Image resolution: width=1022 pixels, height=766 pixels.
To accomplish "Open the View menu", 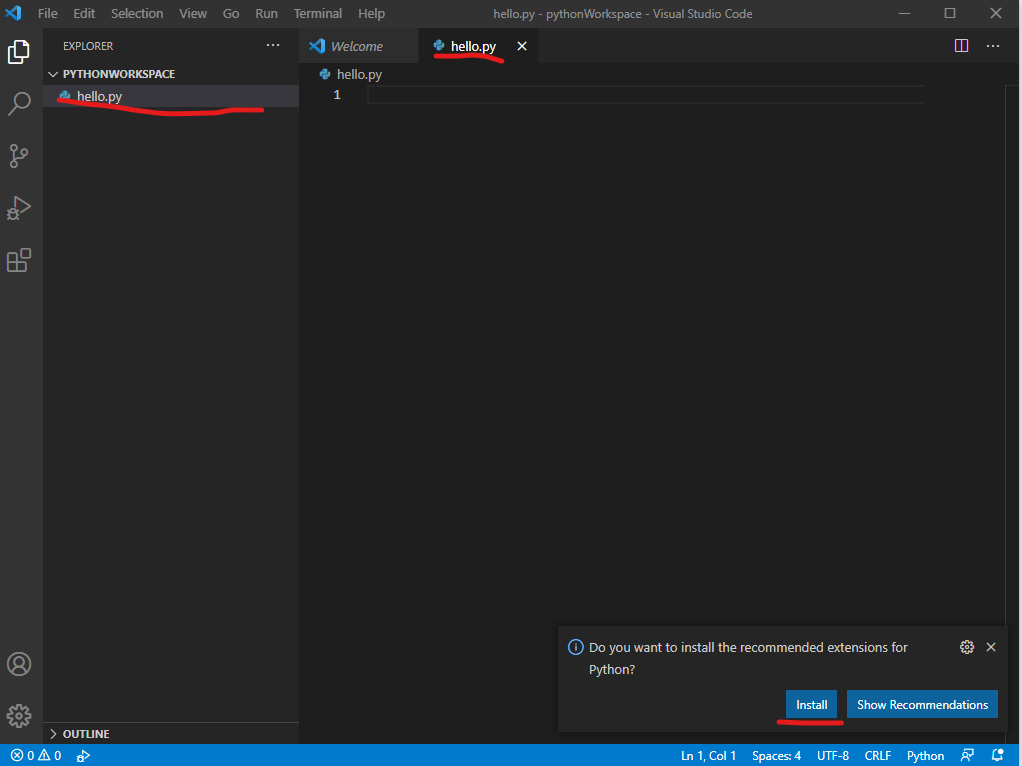I will 193,13.
